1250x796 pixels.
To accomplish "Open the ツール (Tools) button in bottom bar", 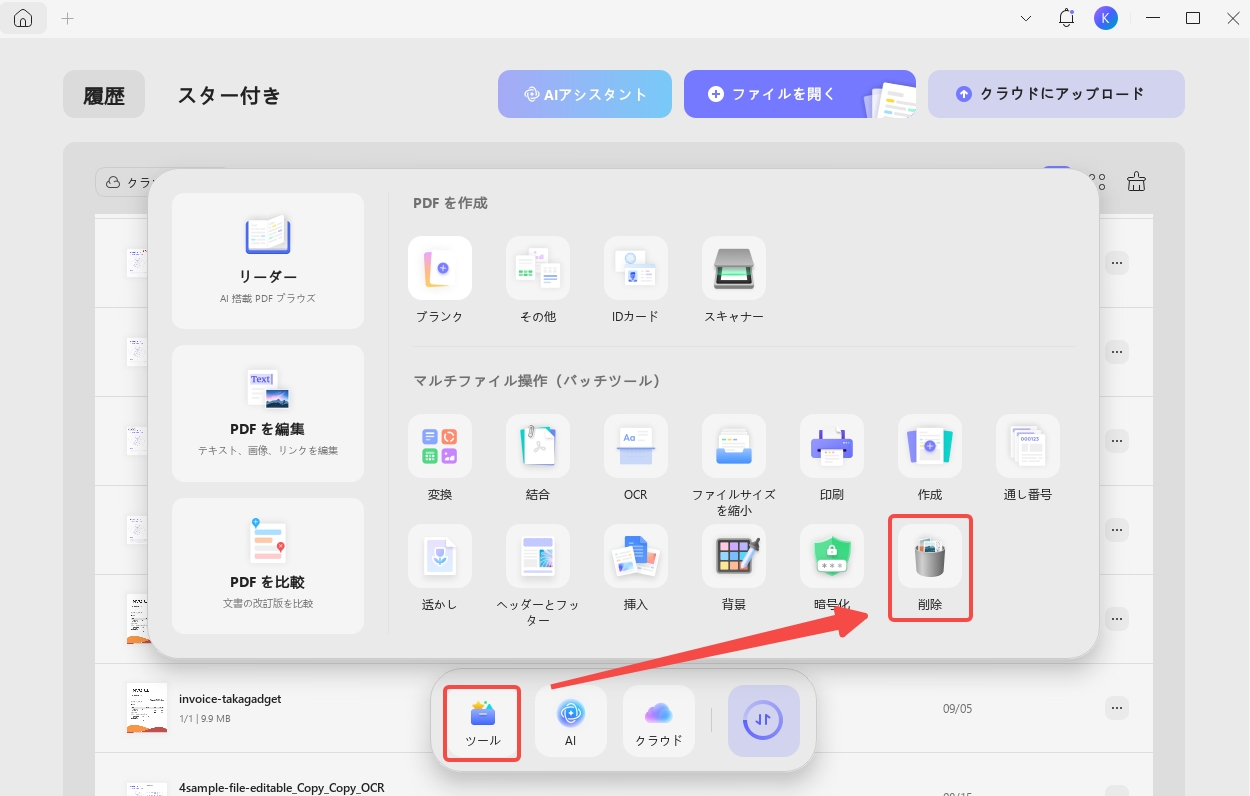I will click(x=482, y=722).
